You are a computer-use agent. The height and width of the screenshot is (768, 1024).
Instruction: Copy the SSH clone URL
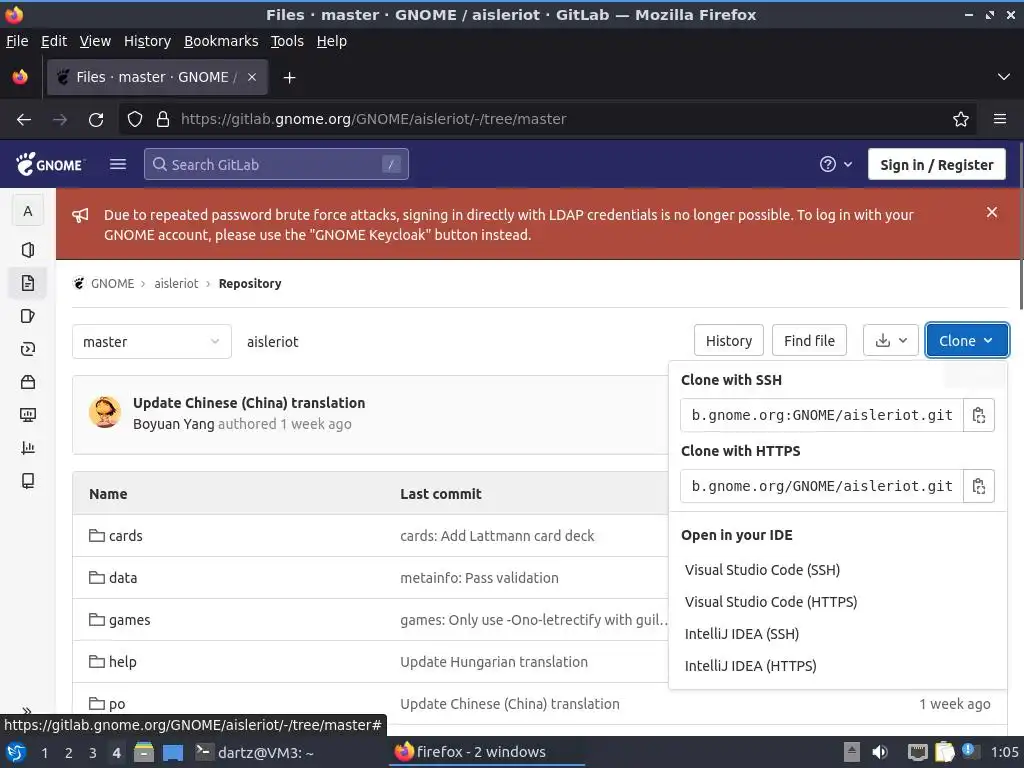pos(978,415)
